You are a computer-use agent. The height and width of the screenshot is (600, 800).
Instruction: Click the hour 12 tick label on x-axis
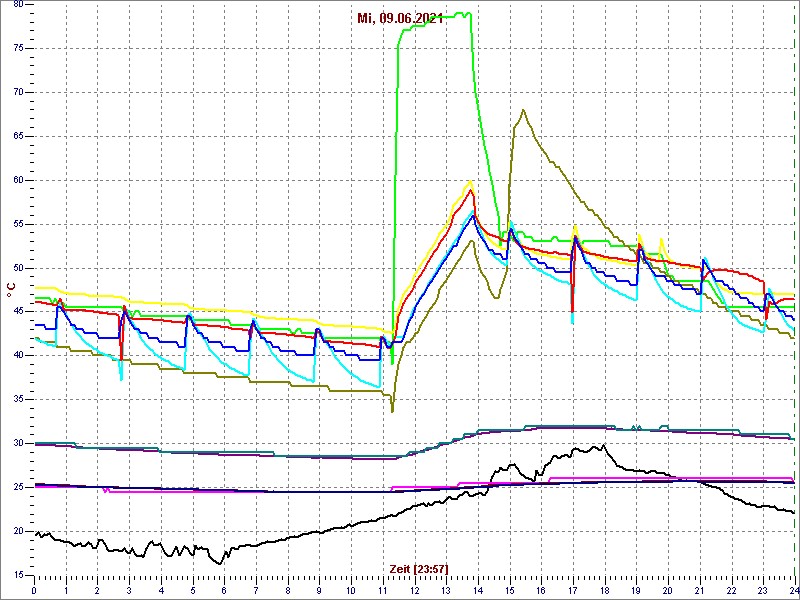[415, 590]
